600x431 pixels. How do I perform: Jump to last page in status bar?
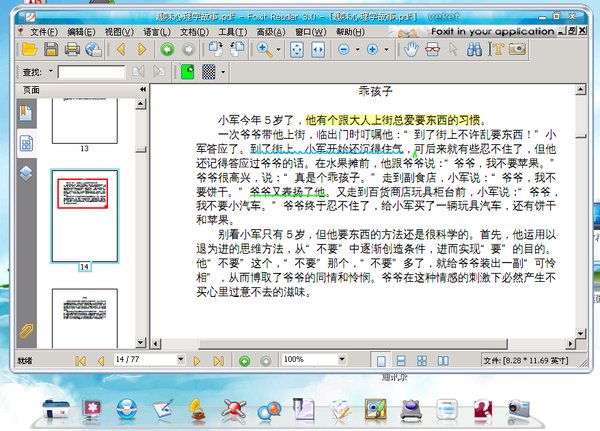218,361
